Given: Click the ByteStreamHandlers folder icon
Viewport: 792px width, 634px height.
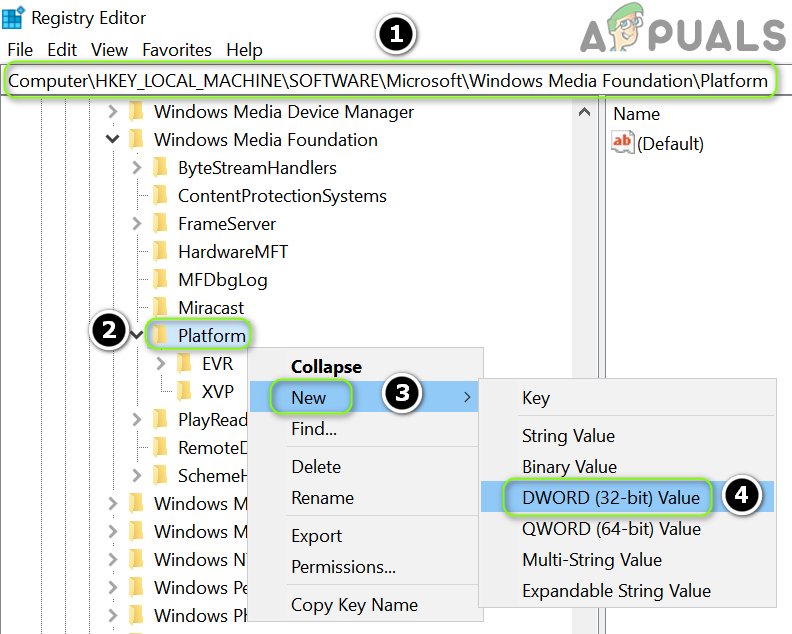Looking at the screenshot, I should 160,168.
